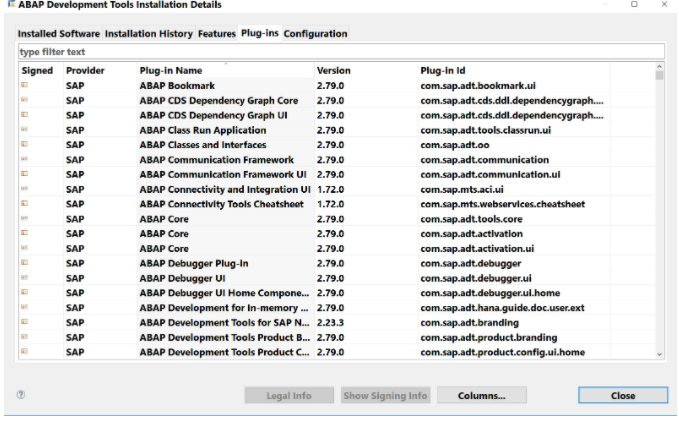Select ABAP Development for In-memory row
Screen dimensions: 679x439
pos(337,308)
